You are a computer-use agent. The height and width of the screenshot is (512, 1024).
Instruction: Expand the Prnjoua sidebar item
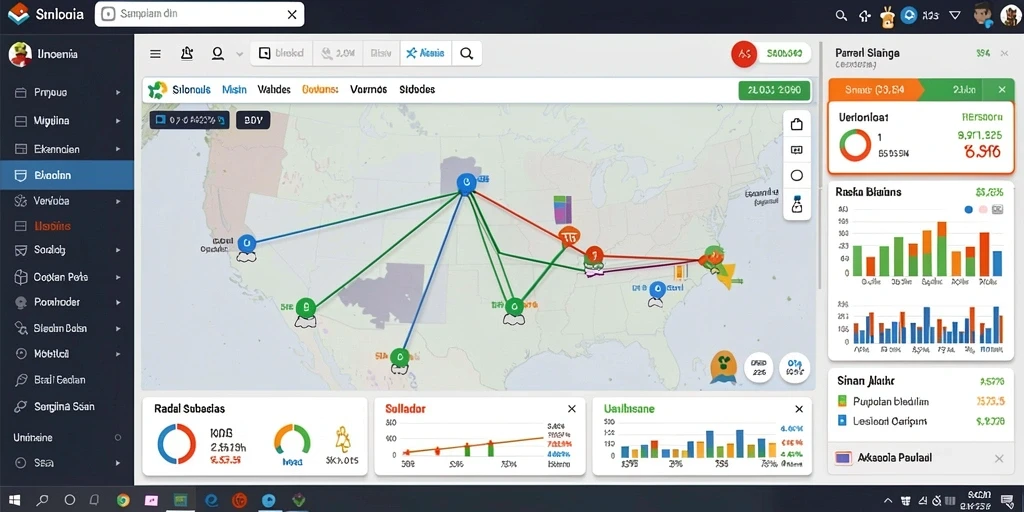(67, 93)
